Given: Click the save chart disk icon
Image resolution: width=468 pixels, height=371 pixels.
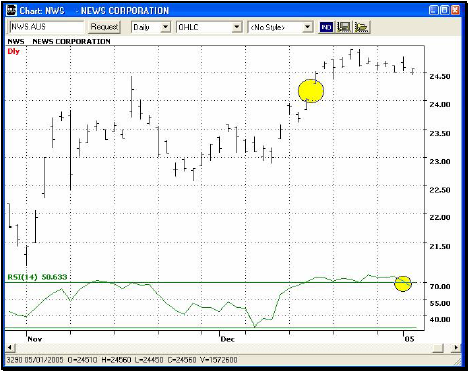Looking at the screenshot, I should (344, 27).
